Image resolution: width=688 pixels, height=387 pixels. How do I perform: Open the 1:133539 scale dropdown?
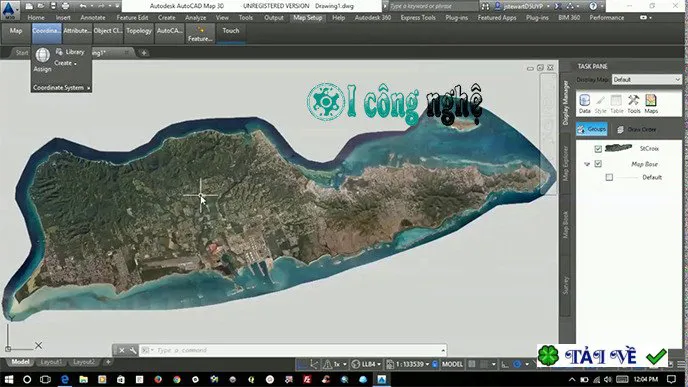pyautogui.click(x=427, y=364)
